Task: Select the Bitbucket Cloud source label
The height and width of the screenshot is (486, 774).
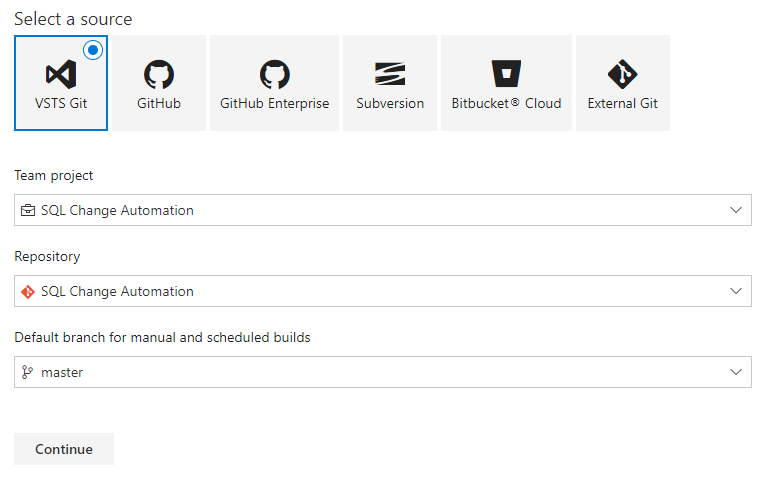Action: pyautogui.click(x=506, y=104)
